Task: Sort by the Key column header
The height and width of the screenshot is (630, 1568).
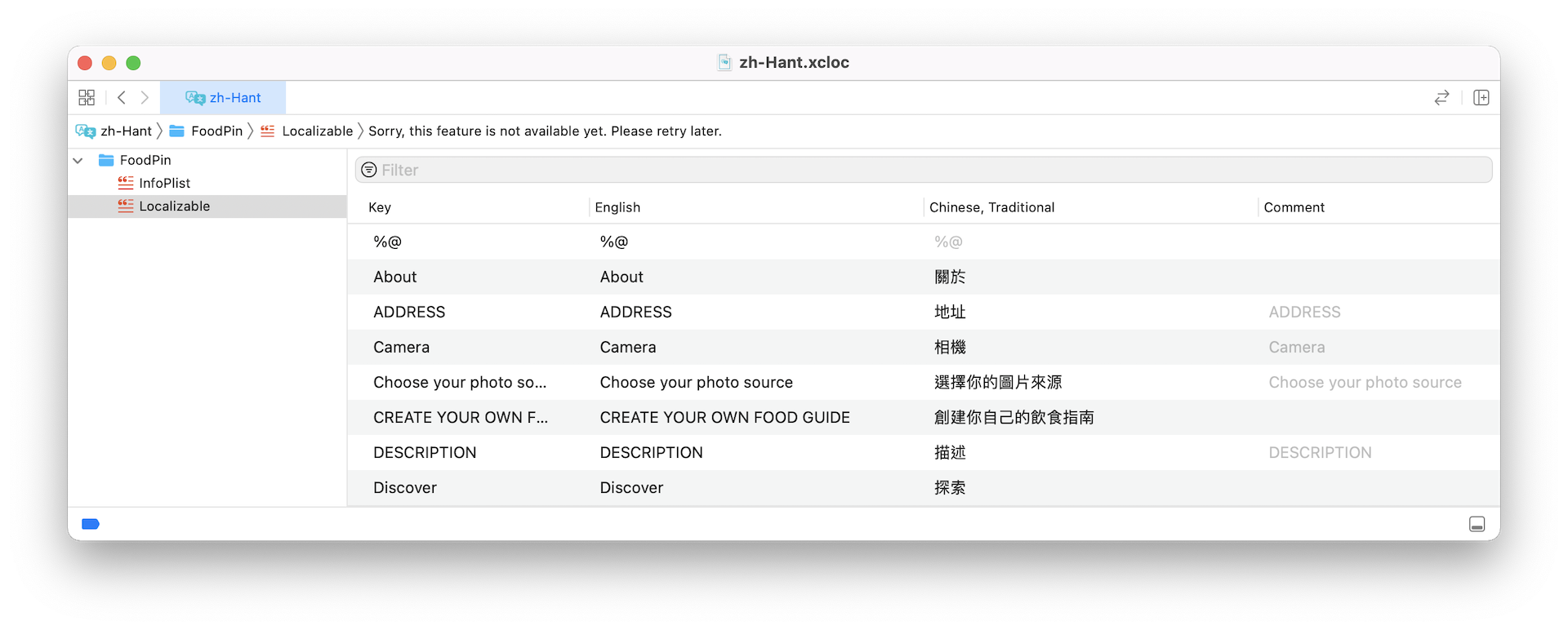Action: click(380, 207)
